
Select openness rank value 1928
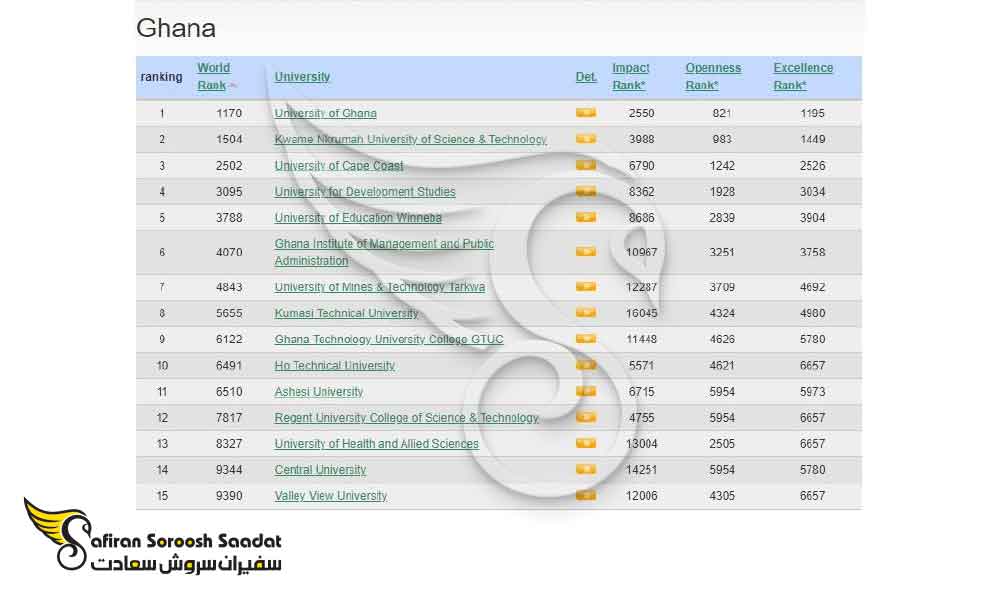[722, 191]
